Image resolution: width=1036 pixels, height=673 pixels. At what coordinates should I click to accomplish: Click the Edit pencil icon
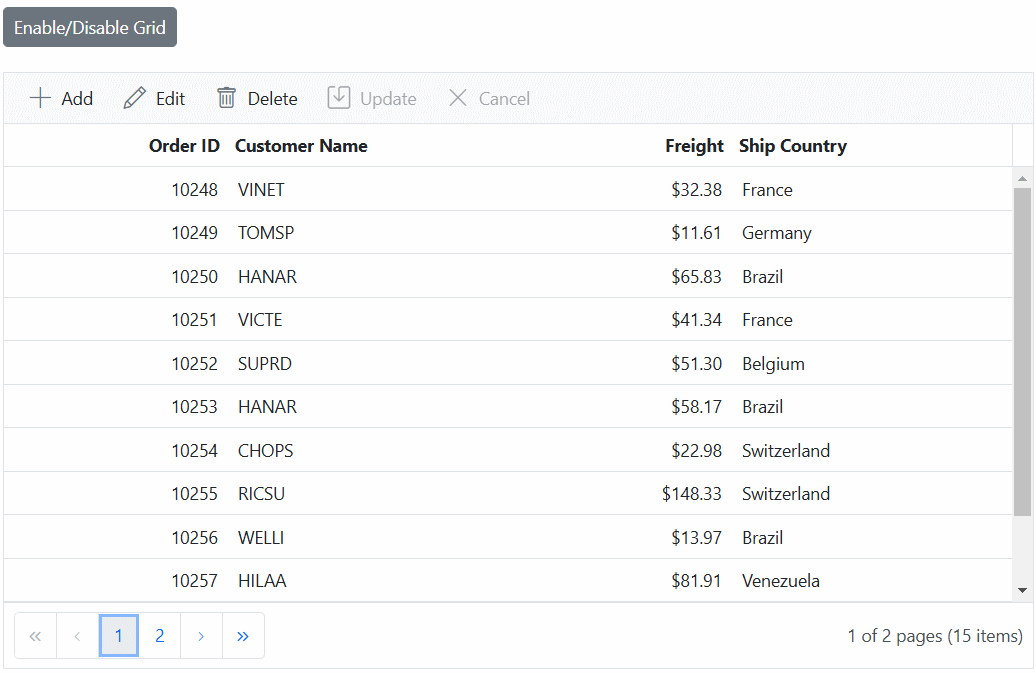[x=134, y=98]
